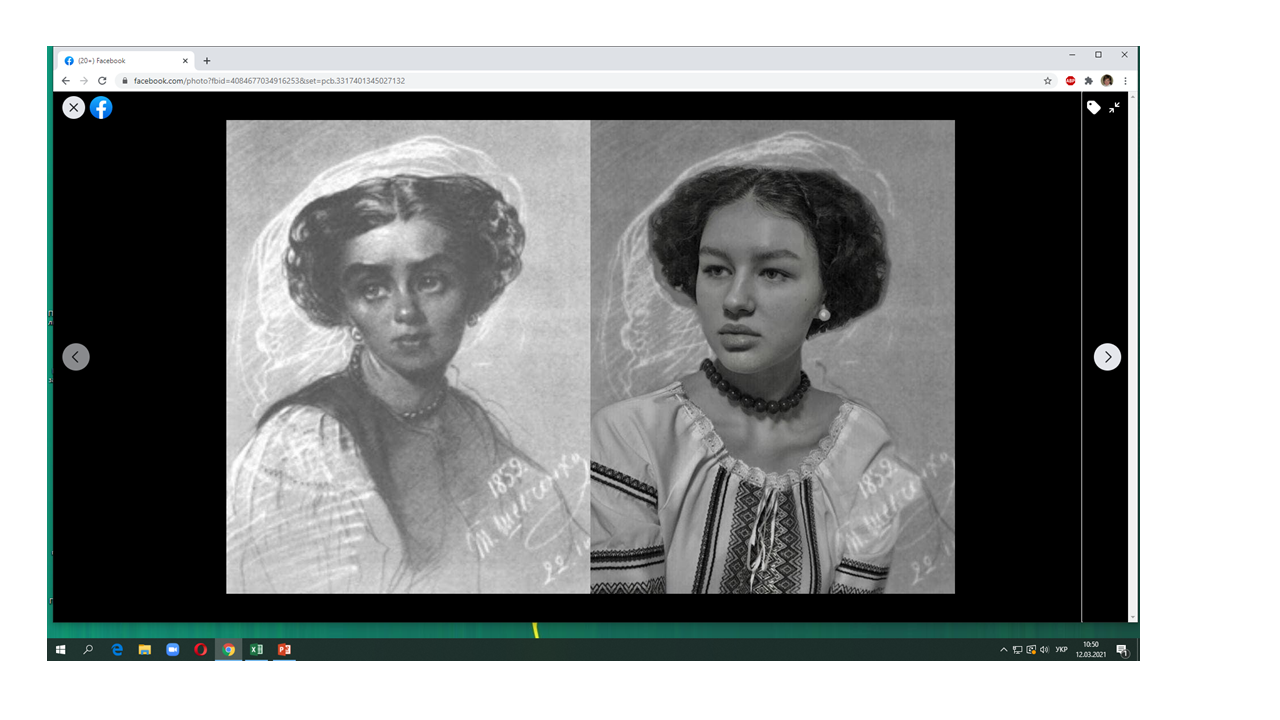Select the Facebook browser tab
The width and height of the screenshot is (1280, 720).
coord(120,61)
